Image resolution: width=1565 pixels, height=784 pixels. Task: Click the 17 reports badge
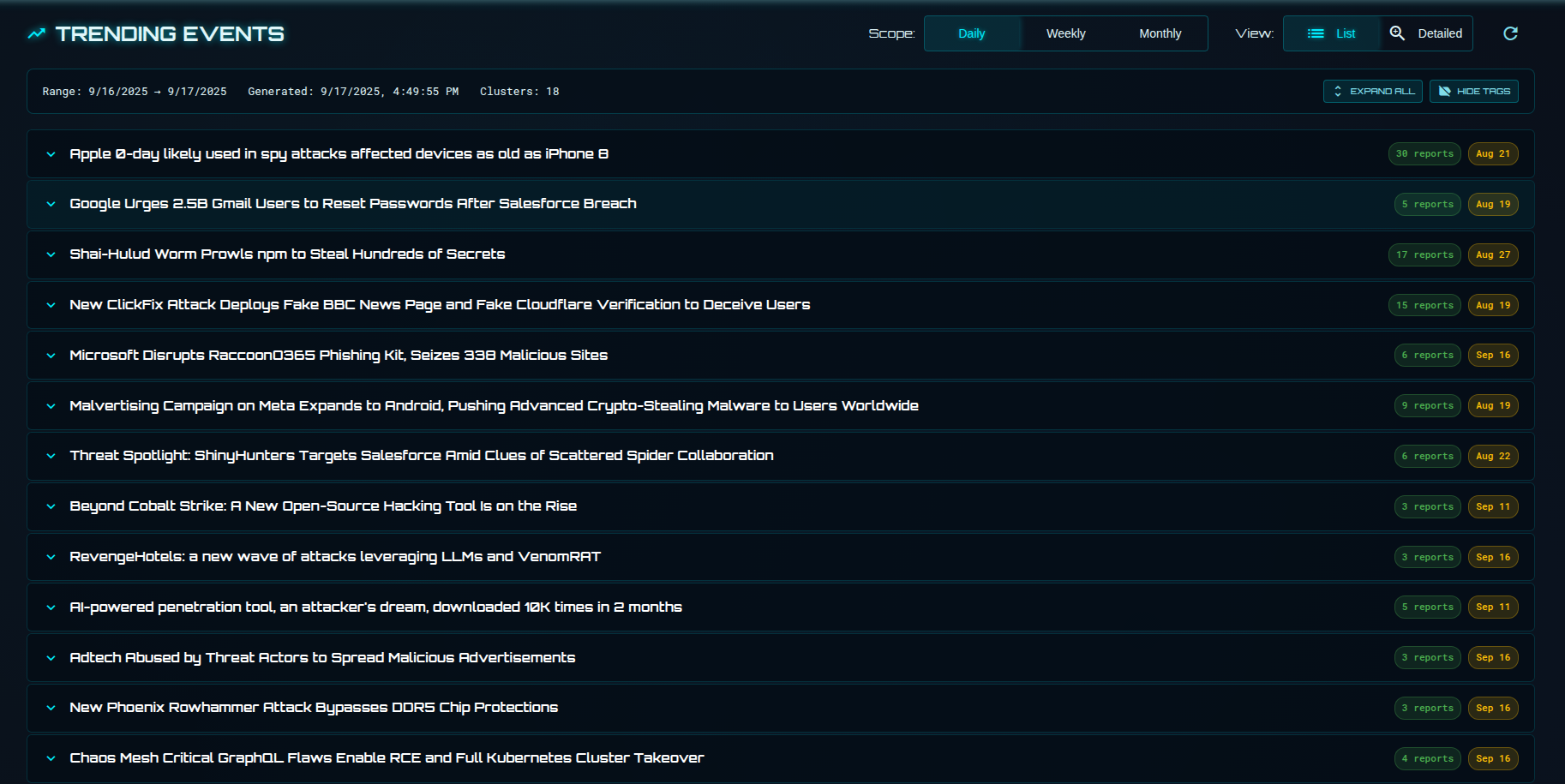[x=1424, y=254]
